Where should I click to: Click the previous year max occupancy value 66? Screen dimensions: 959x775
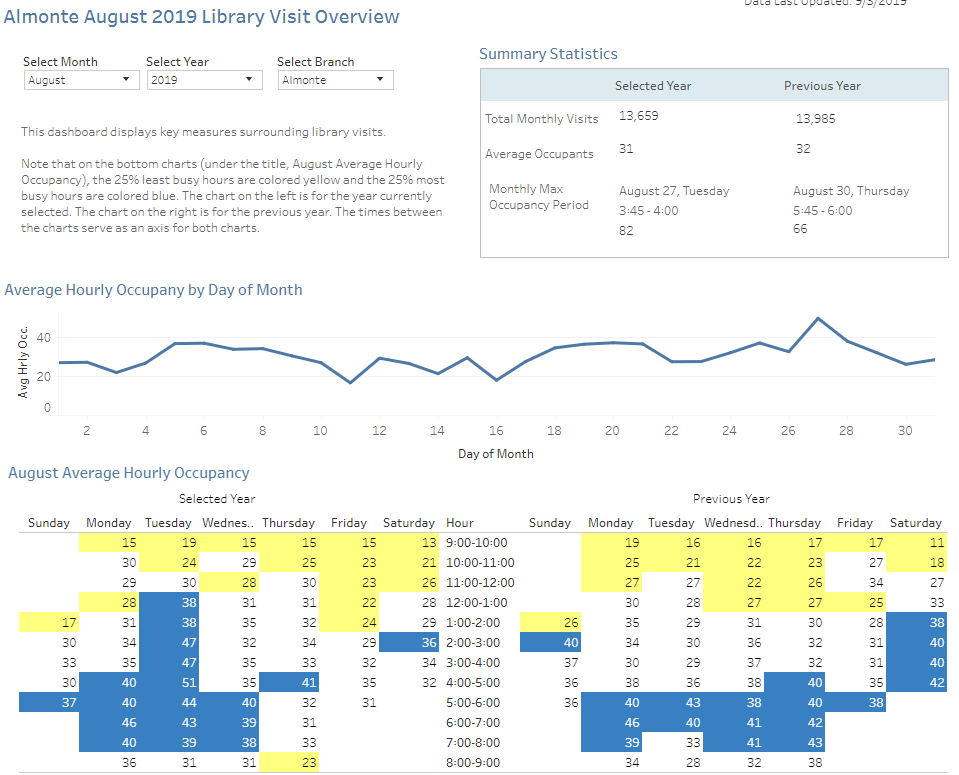coord(800,229)
